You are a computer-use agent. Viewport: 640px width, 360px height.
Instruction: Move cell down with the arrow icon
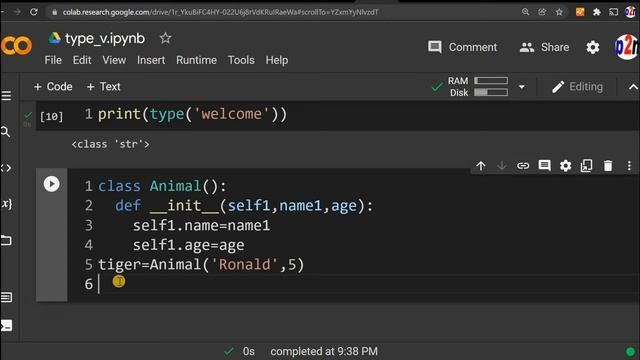coord(502,166)
